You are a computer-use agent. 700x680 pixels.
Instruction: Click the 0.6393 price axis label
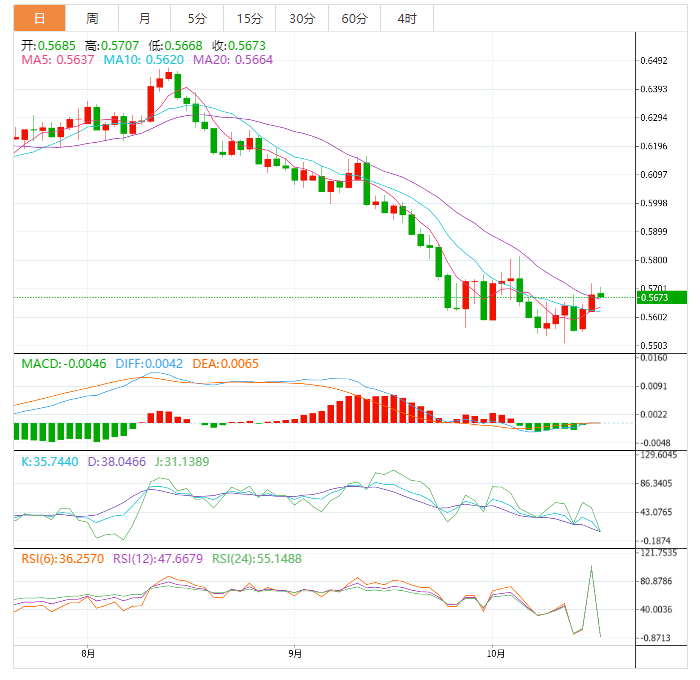coord(654,89)
